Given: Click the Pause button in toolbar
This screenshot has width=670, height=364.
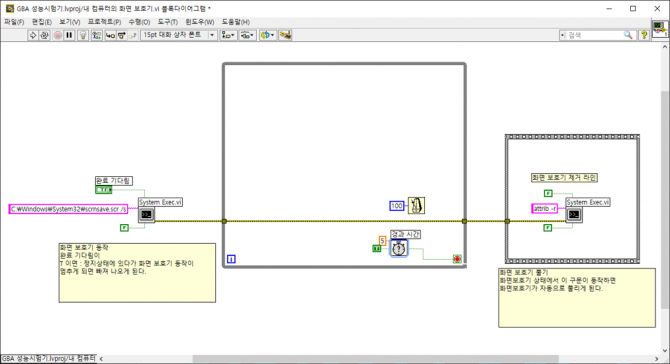Looking at the screenshot, I should point(69,35).
